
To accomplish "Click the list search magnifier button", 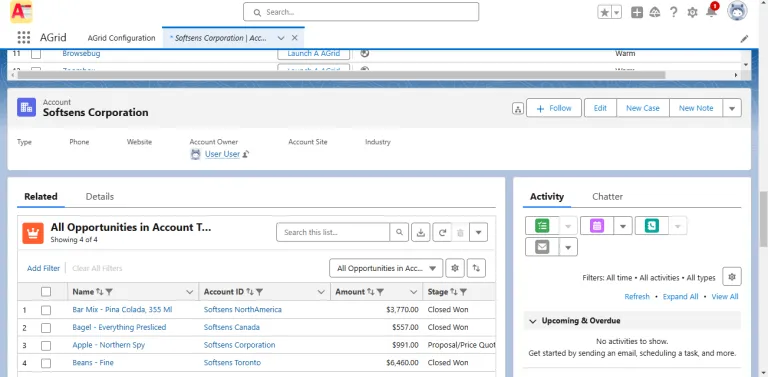I will pyautogui.click(x=399, y=232).
